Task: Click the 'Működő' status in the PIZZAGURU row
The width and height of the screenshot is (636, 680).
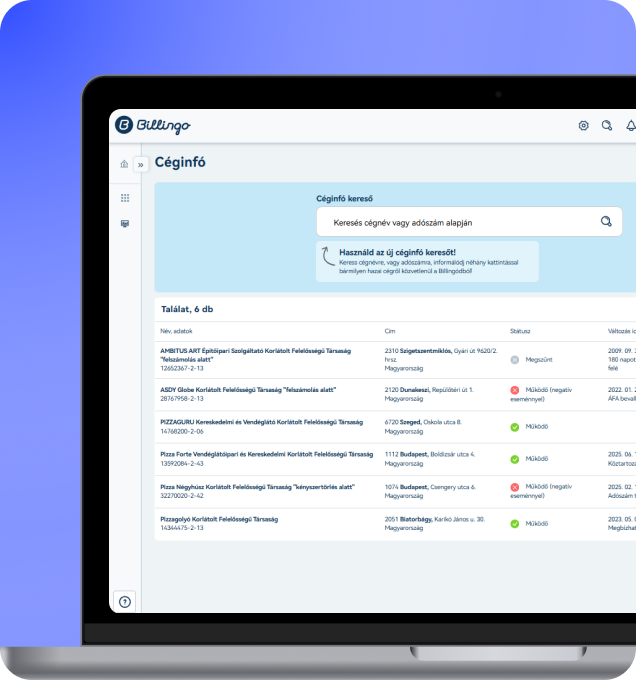Action: click(x=537, y=427)
